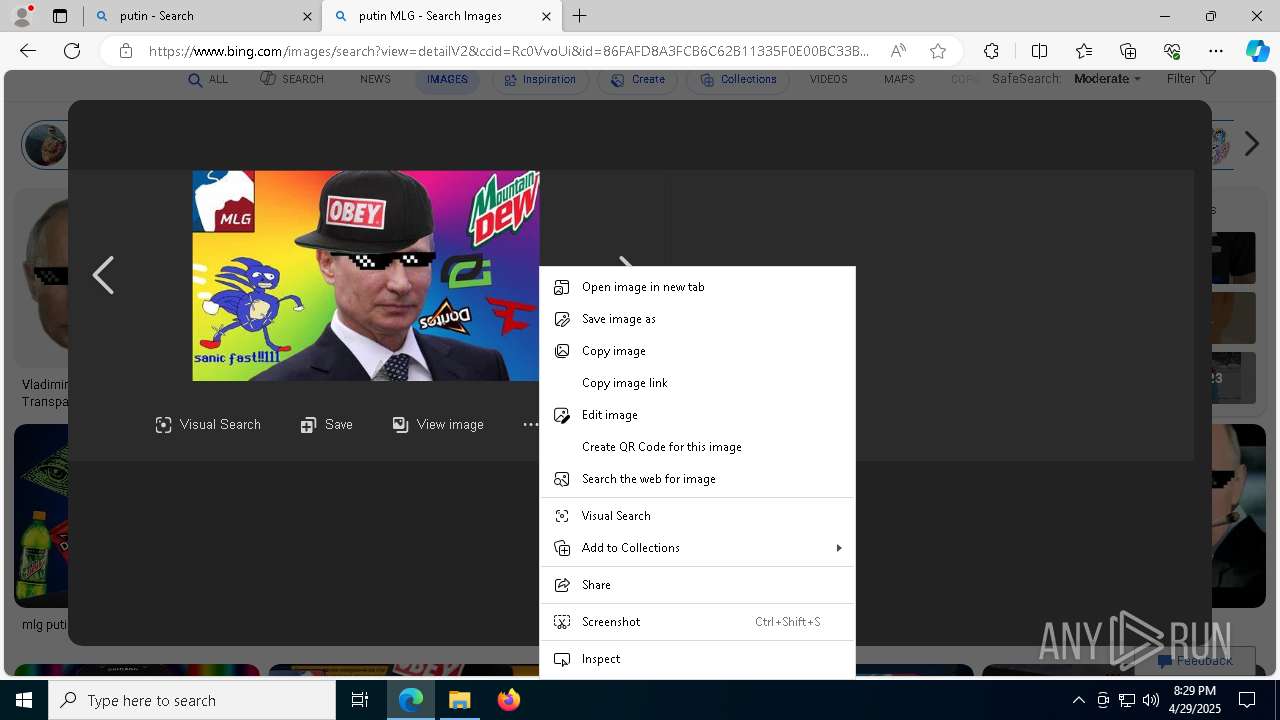Viewport: 1280px width, 720px height.
Task: Open notification center icon
Action: tap(1247, 700)
